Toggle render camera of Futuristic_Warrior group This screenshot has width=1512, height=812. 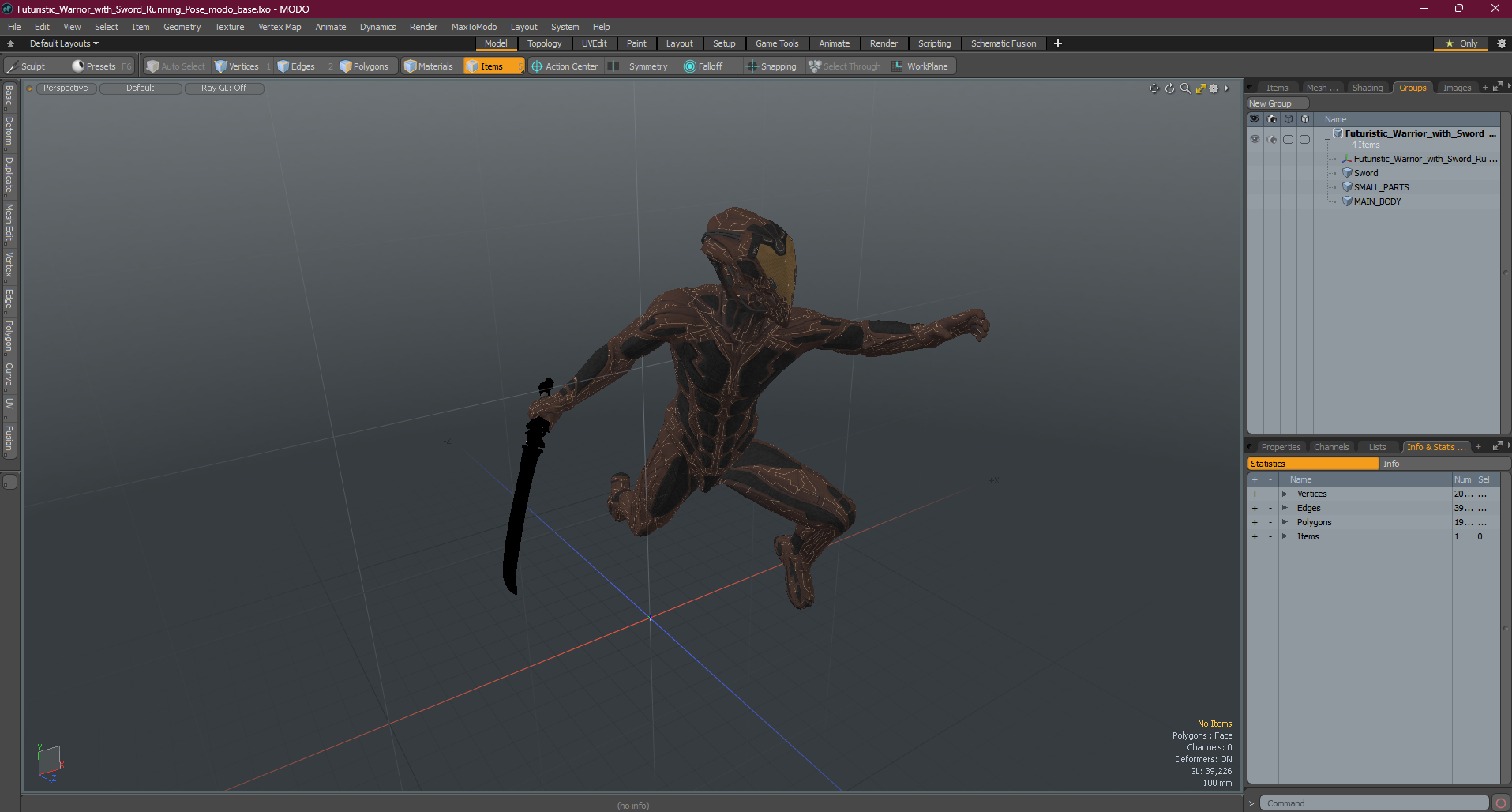[1271, 139]
